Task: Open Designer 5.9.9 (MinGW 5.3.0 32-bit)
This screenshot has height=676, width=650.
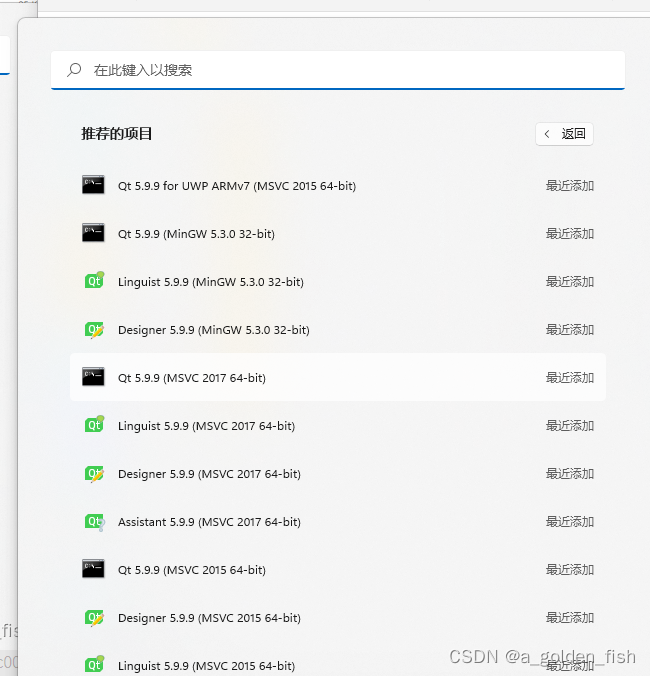Action: coord(338,330)
